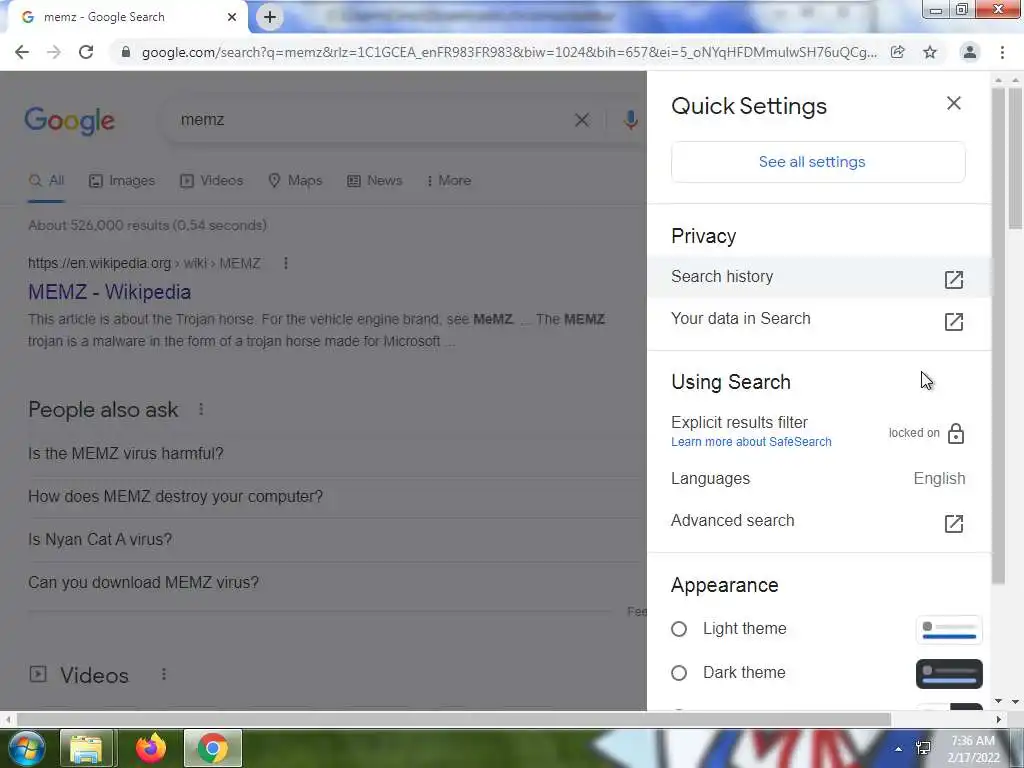Switch to the Images tab
The width and height of the screenshot is (1024, 768).
coord(122,181)
